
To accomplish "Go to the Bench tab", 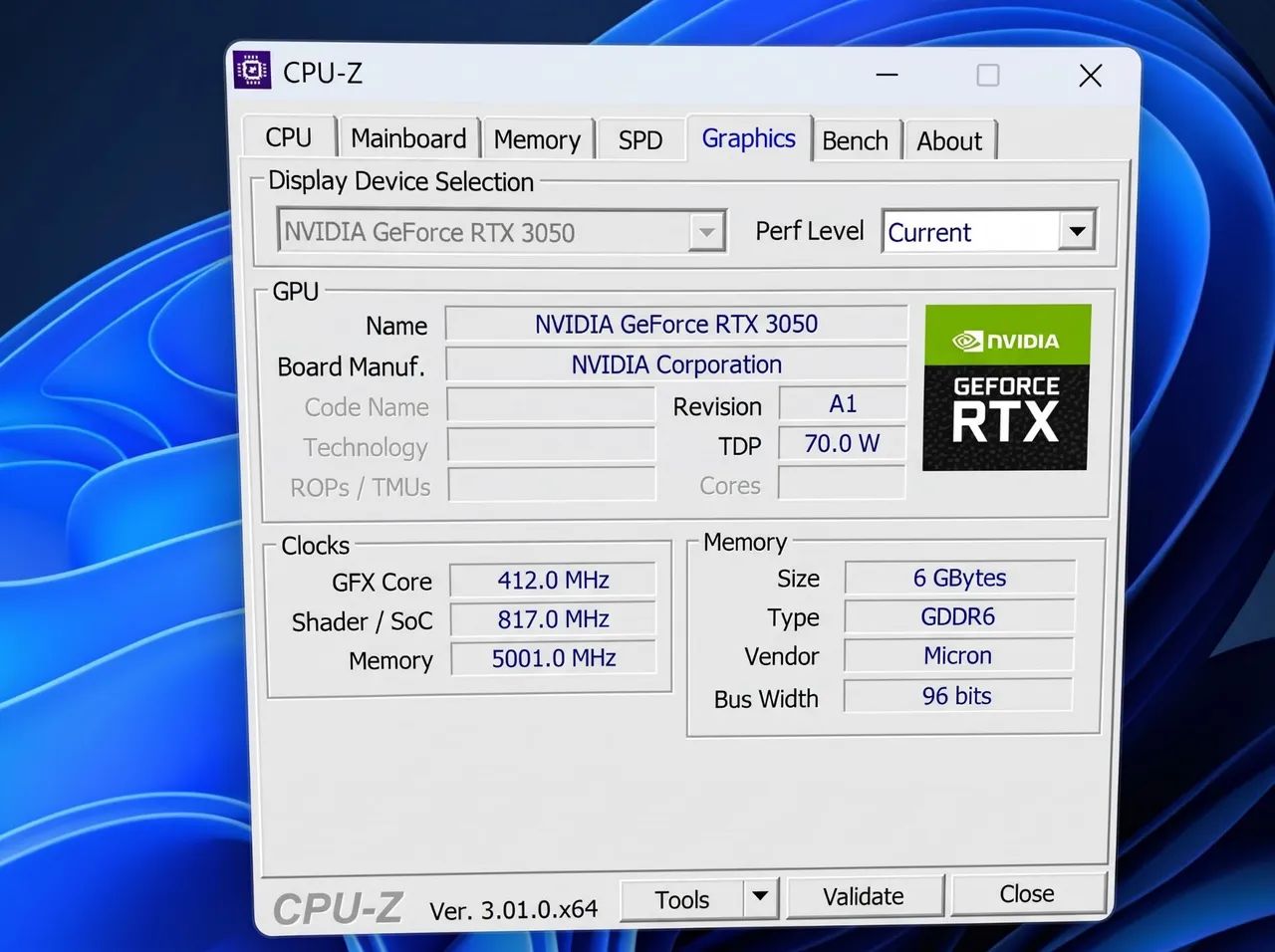I will coord(855,141).
